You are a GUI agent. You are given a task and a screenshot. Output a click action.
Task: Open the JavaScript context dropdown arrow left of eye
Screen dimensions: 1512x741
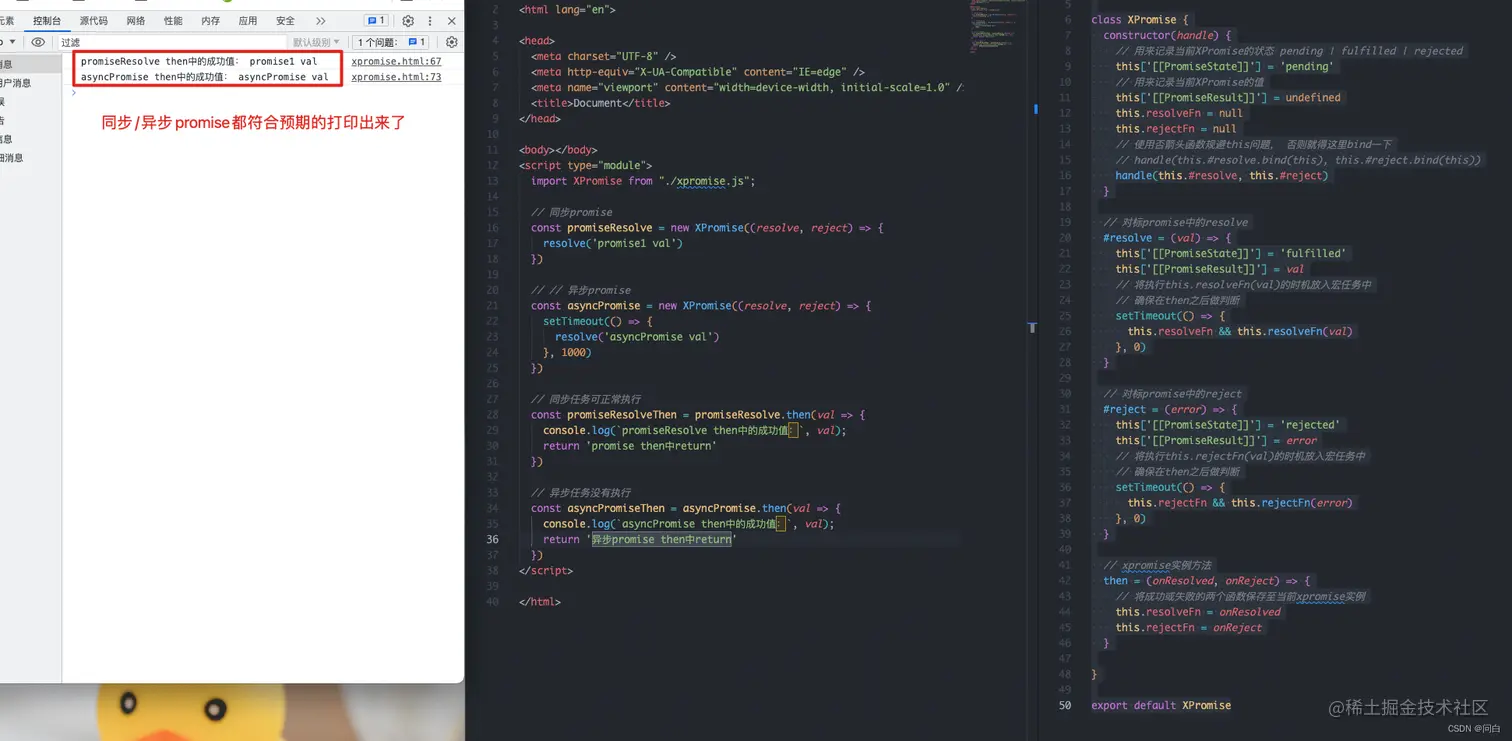point(12,42)
